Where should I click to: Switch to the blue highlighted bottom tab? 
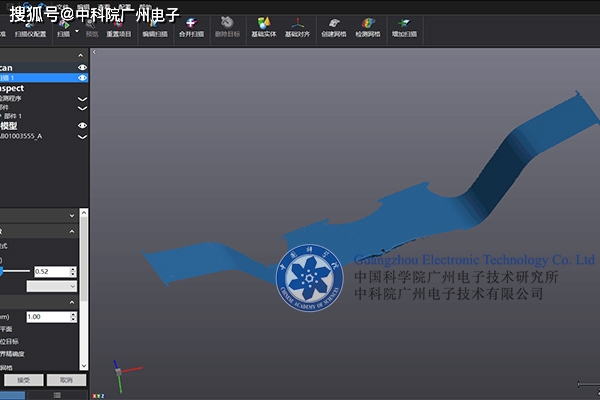click(12, 395)
